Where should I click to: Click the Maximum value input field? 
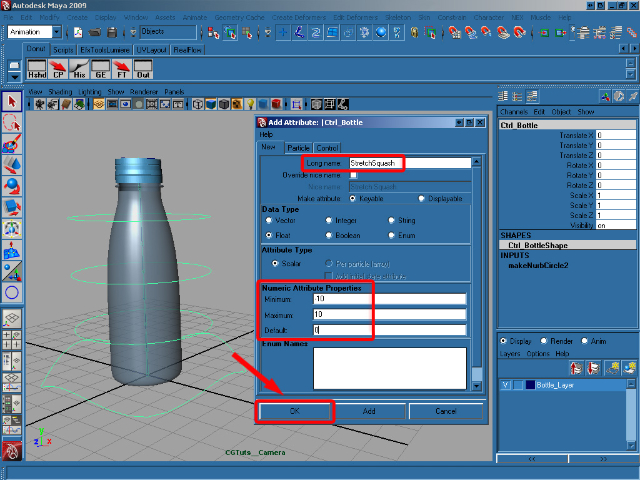389,314
